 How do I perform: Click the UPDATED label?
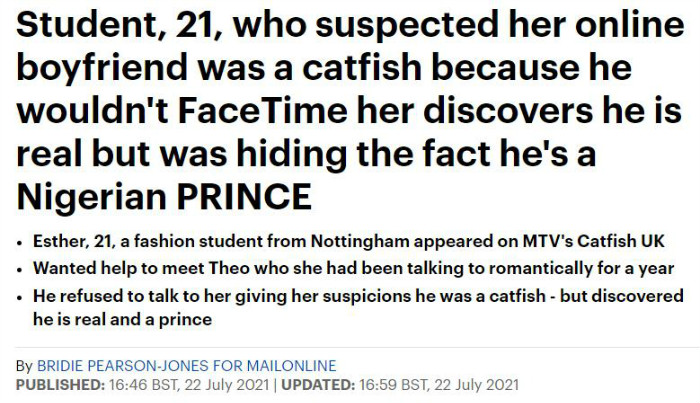[318, 385]
